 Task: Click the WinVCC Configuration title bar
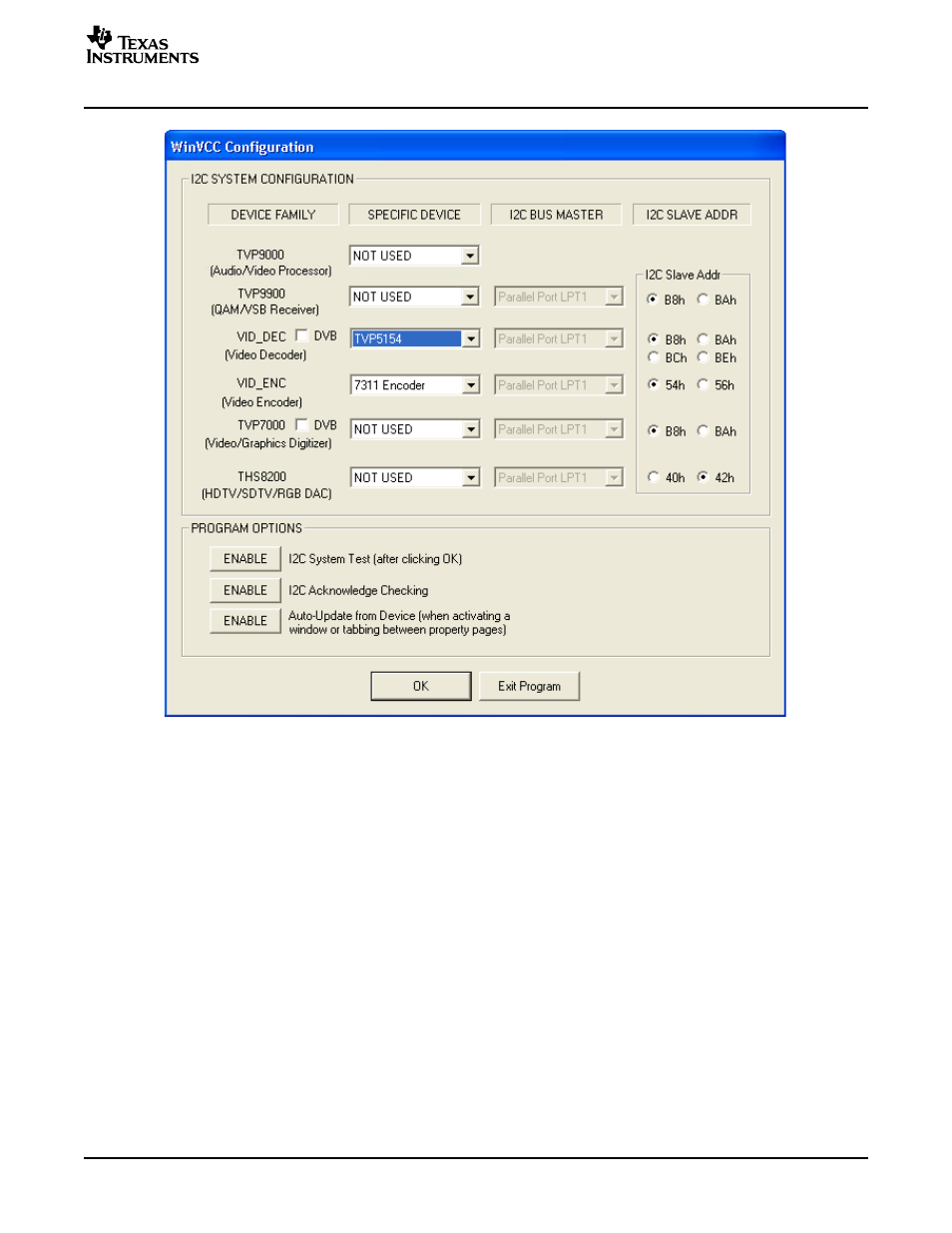[475, 147]
